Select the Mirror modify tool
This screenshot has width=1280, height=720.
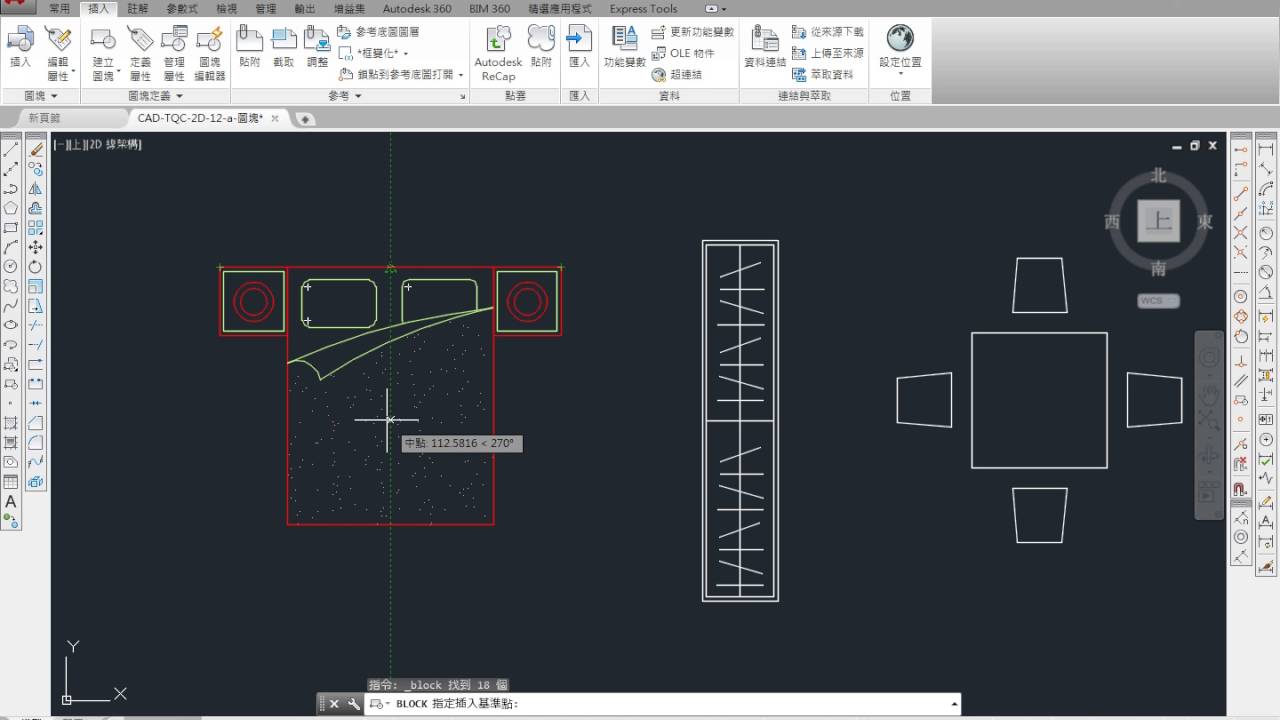pos(36,188)
